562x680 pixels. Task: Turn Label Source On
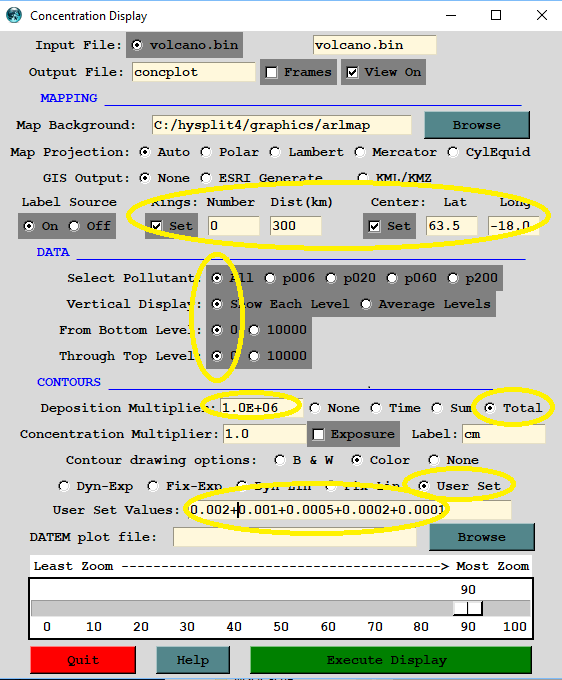click(29, 226)
